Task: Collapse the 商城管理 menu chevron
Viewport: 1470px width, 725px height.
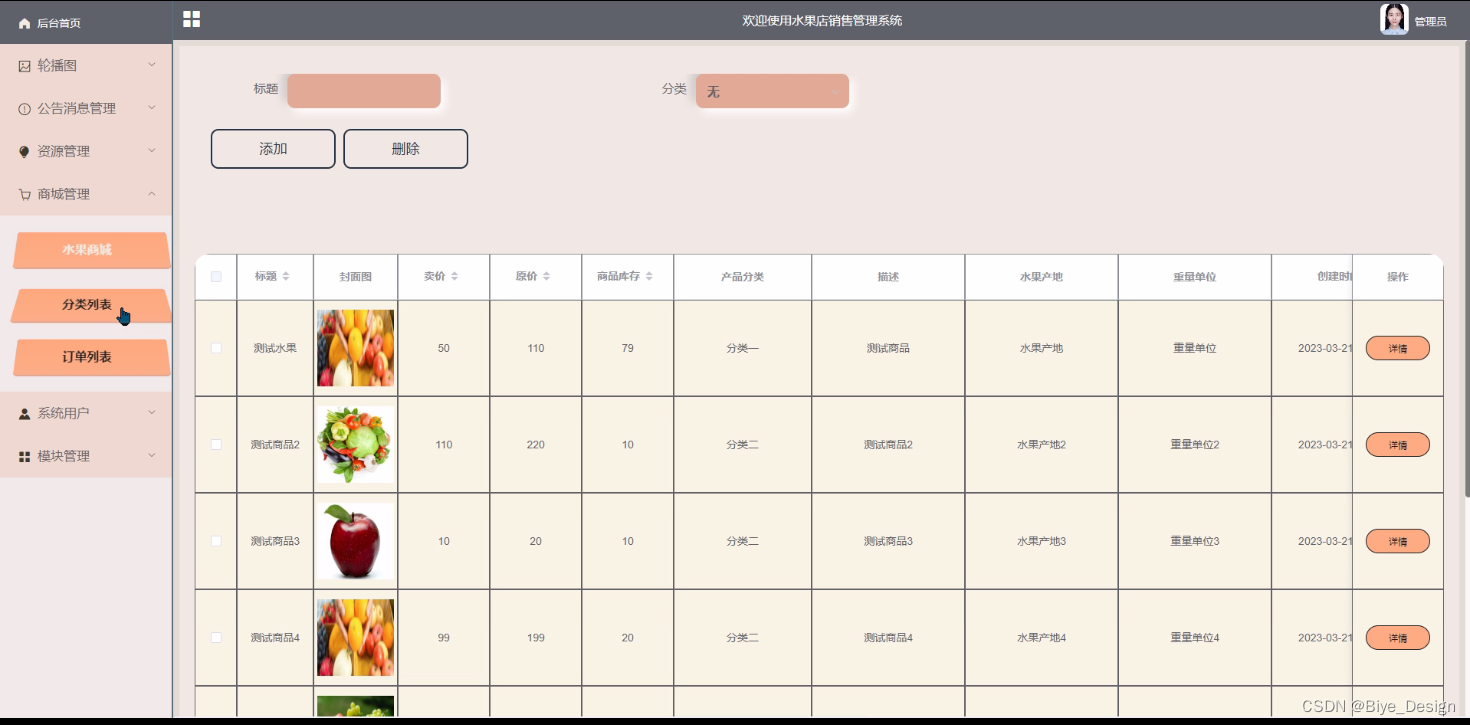Action: (x=152, y=194)
